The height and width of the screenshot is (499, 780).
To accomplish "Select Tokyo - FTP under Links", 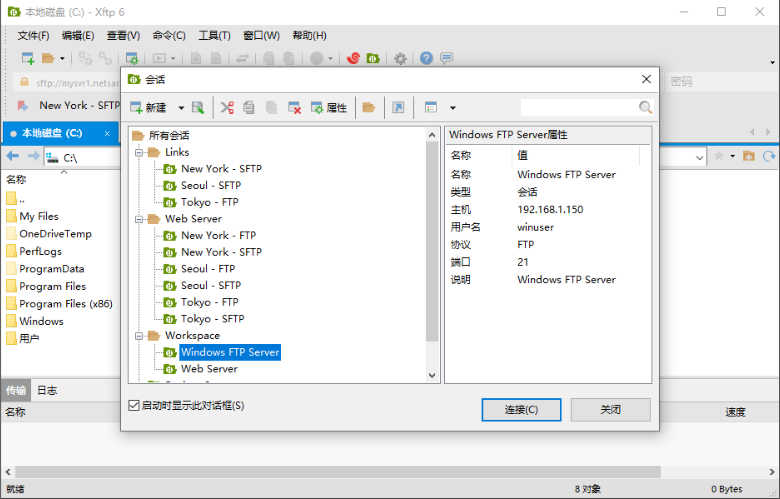I will pos(209,202).
